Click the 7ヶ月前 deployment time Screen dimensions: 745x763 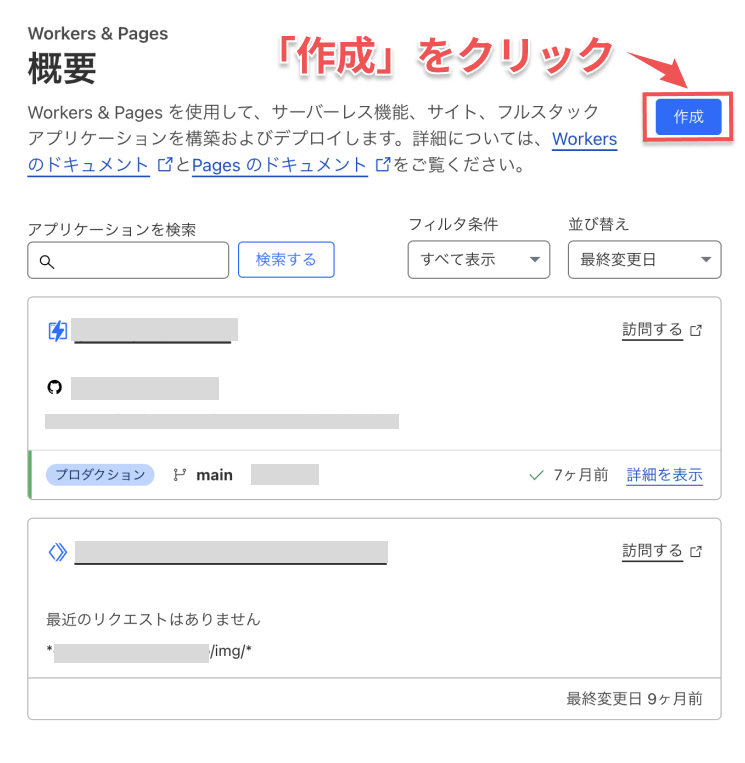click(581, 474)
